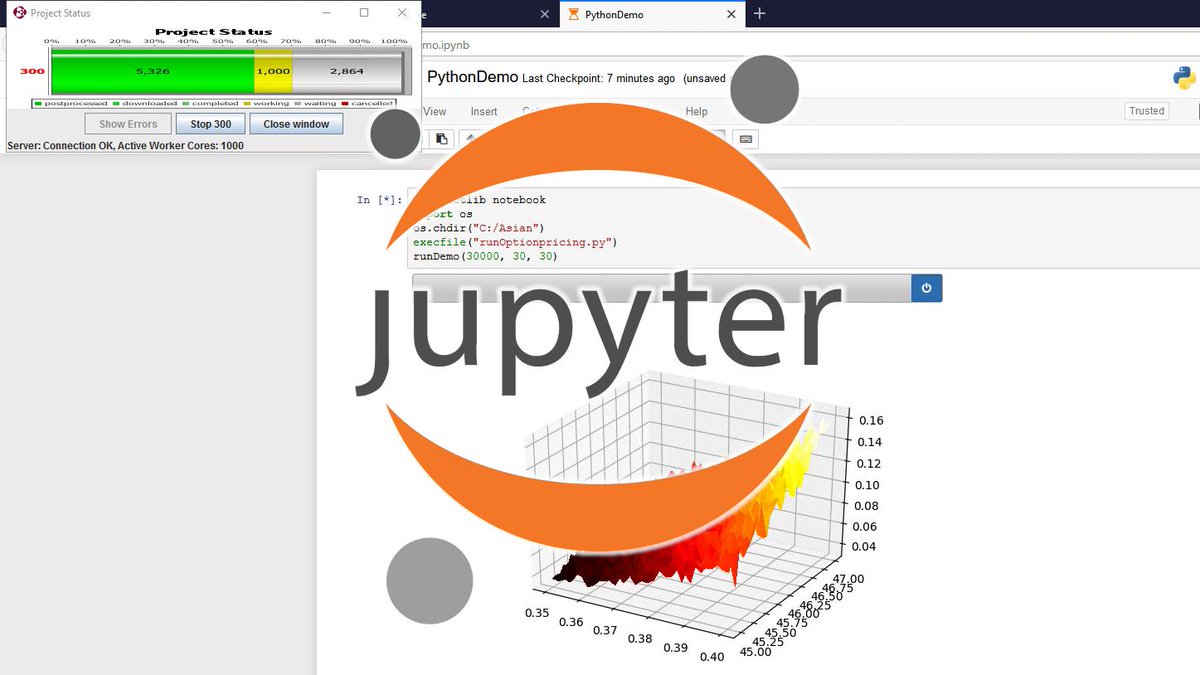Click the server connection status text

click(x=125, y=146)
